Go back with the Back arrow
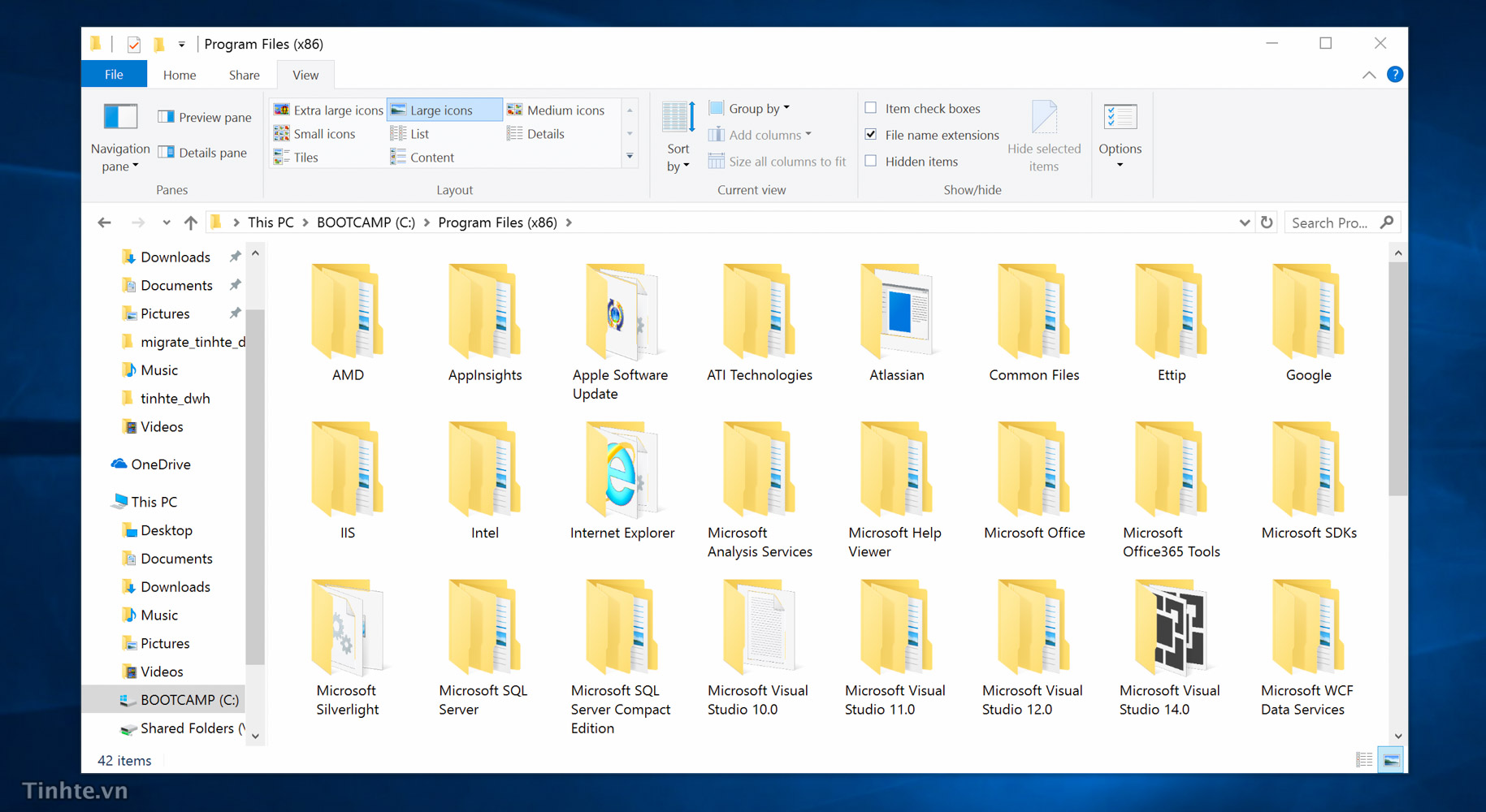The image size is (1486, 812). point(104,222)
